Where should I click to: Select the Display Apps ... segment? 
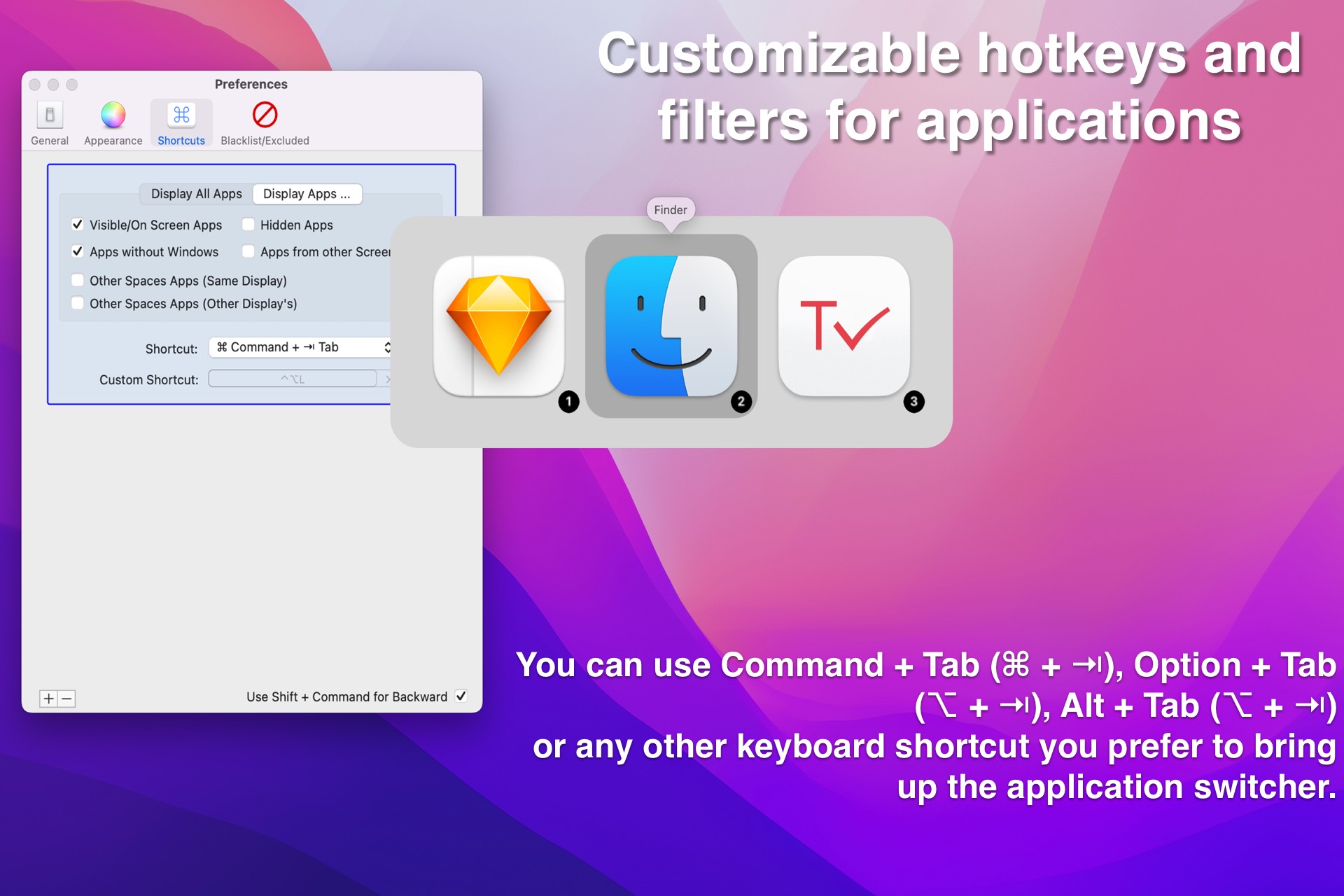307,194
